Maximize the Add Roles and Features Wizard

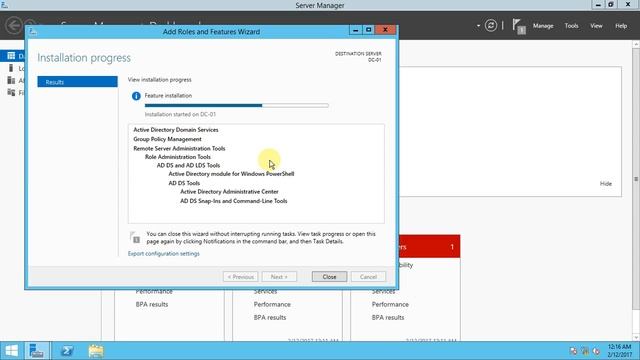pos(368,30)
